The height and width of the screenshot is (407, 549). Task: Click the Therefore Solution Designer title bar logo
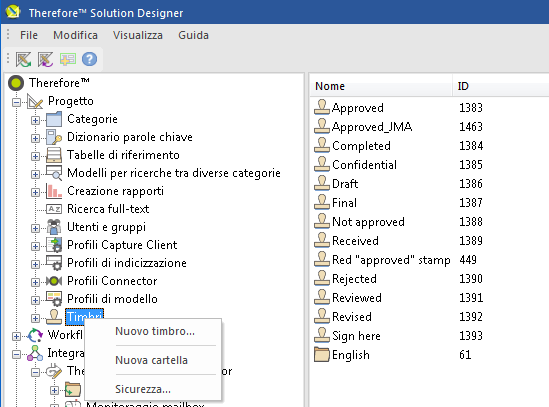(x=13, y=12)
